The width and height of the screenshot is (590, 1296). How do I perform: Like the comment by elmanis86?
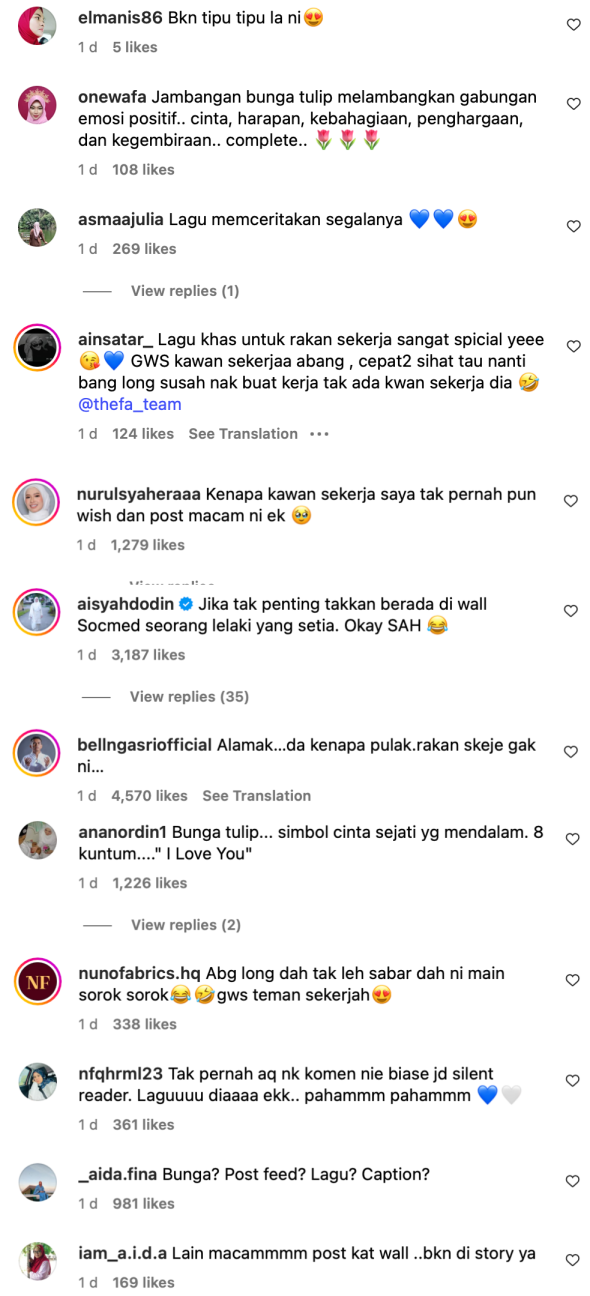click(x=573, y=25)
